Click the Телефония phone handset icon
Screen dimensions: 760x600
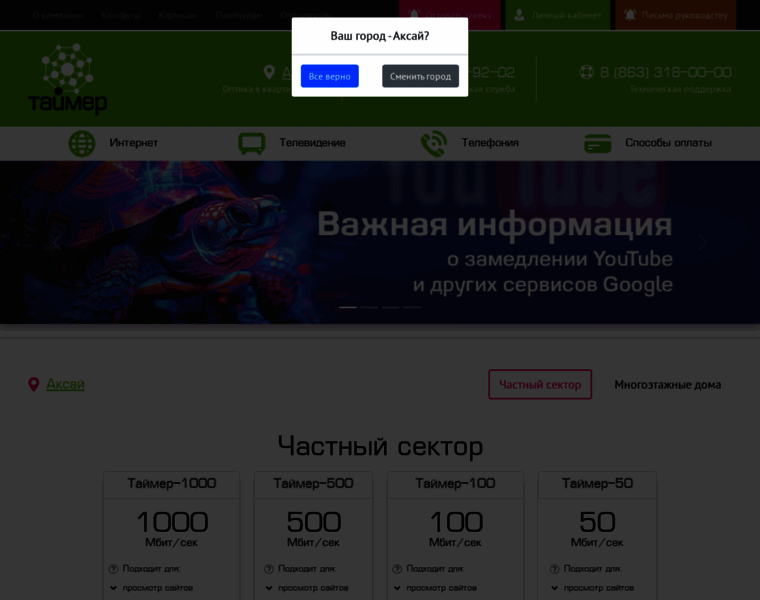434,143
